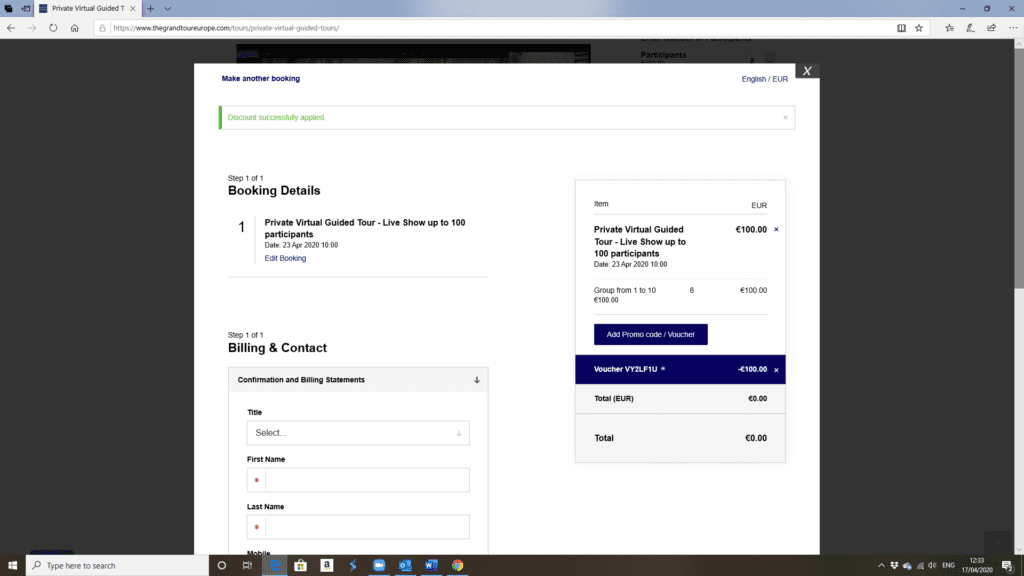Open the Title select dropdown
This screenshot has width=1024, height=576.
click(358, 433)
